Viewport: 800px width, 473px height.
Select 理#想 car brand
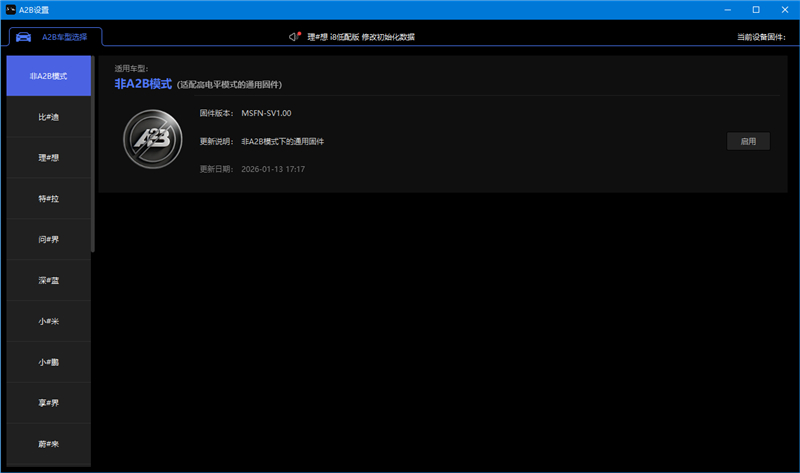click(49, 158)
